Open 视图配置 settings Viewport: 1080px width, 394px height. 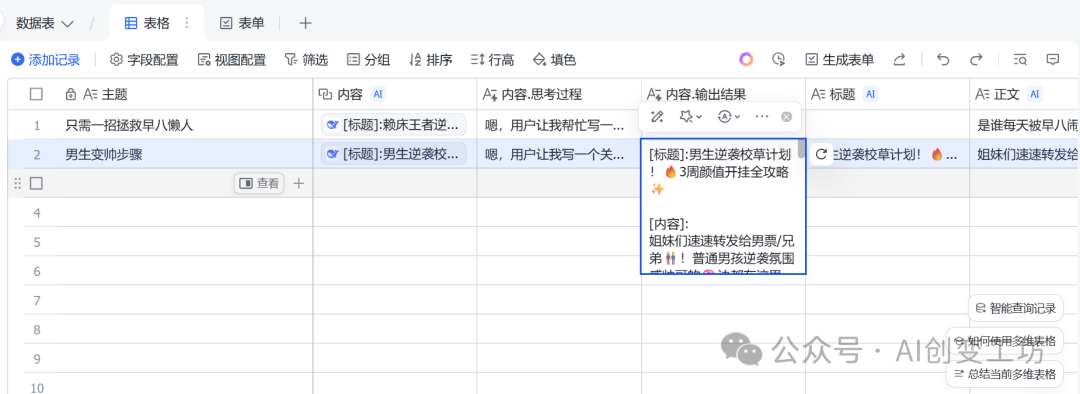click(x=231, y=60)
